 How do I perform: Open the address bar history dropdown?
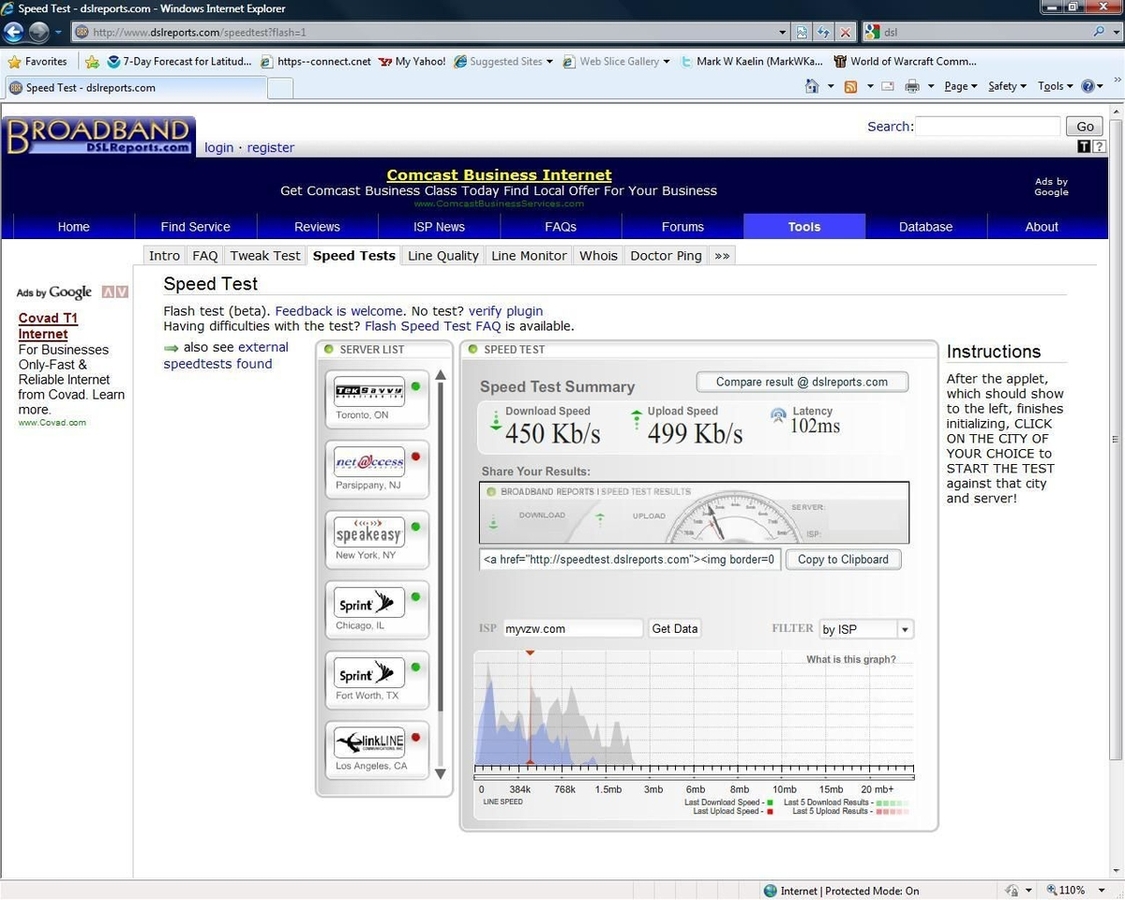[x=782, y=32]
